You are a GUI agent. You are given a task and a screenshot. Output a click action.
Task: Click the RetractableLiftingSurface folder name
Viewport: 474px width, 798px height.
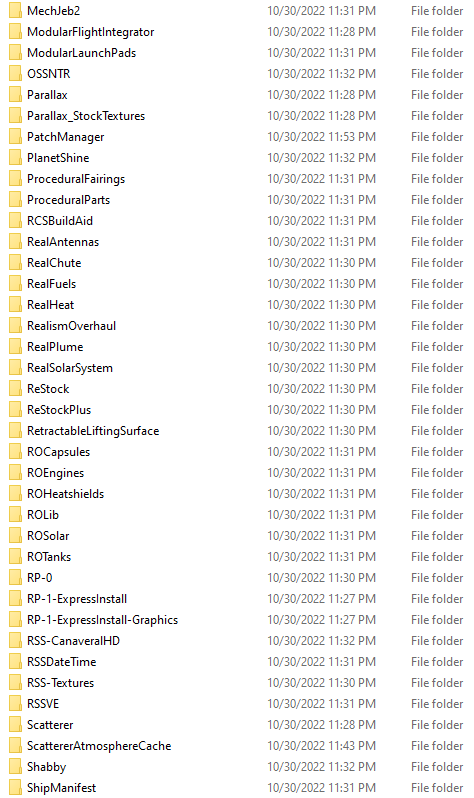click(93, 431)
